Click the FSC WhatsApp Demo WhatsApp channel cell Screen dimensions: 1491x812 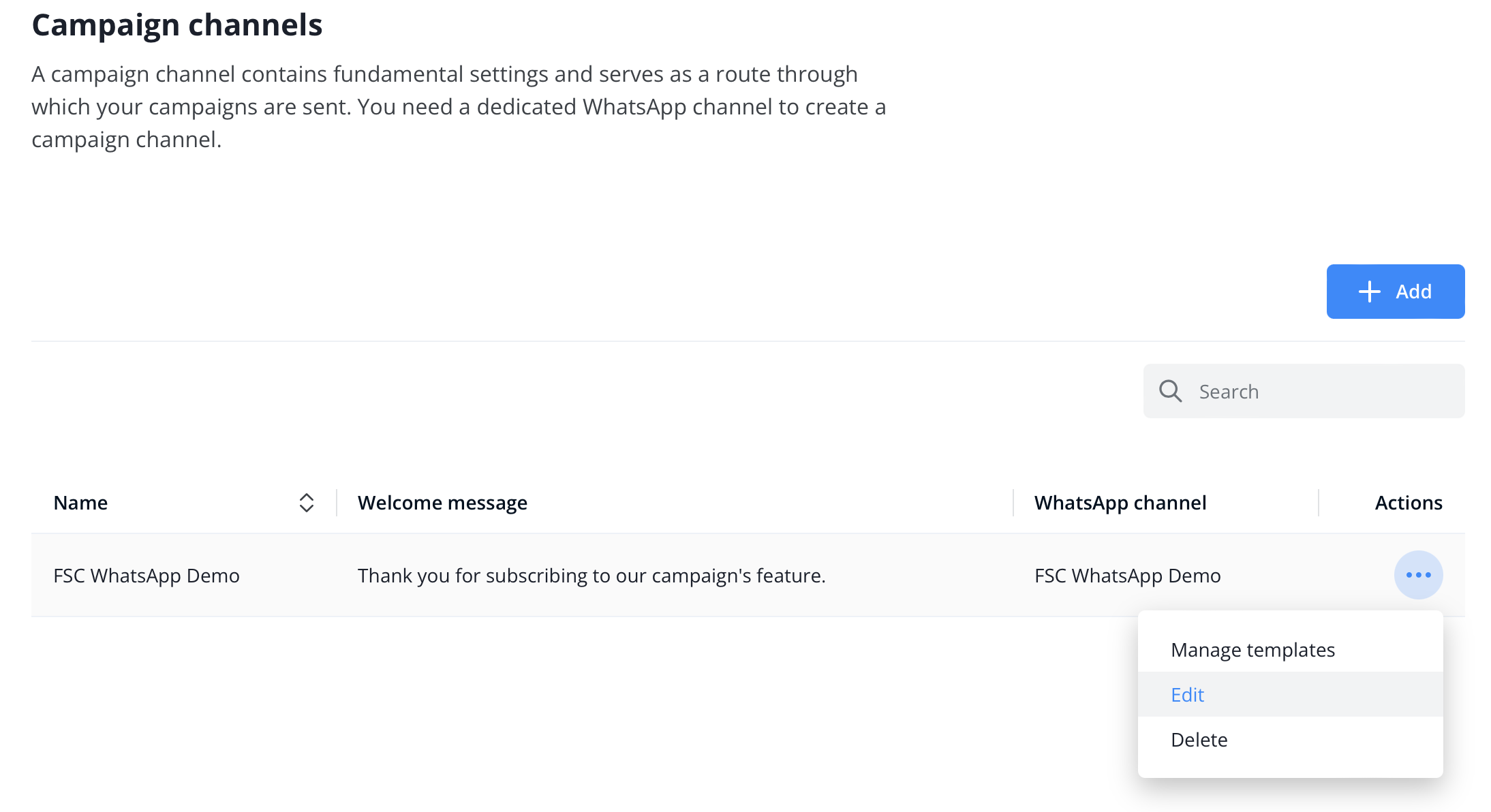tap(1127, 576)
